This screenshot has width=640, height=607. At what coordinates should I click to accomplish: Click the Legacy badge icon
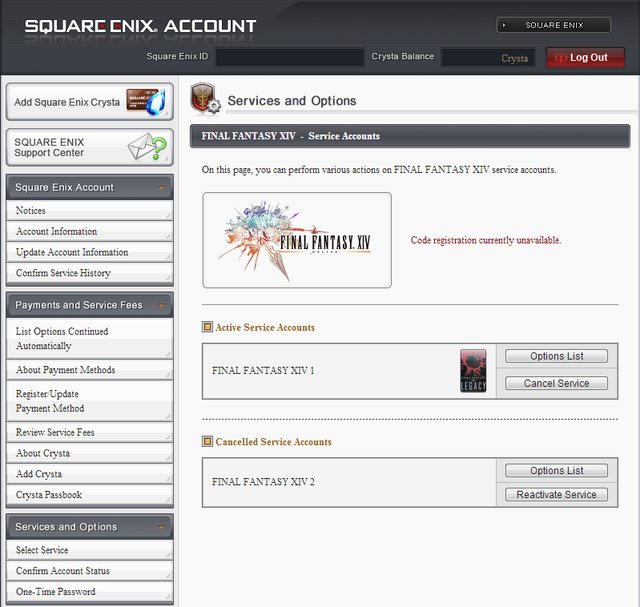coord(473,370)
